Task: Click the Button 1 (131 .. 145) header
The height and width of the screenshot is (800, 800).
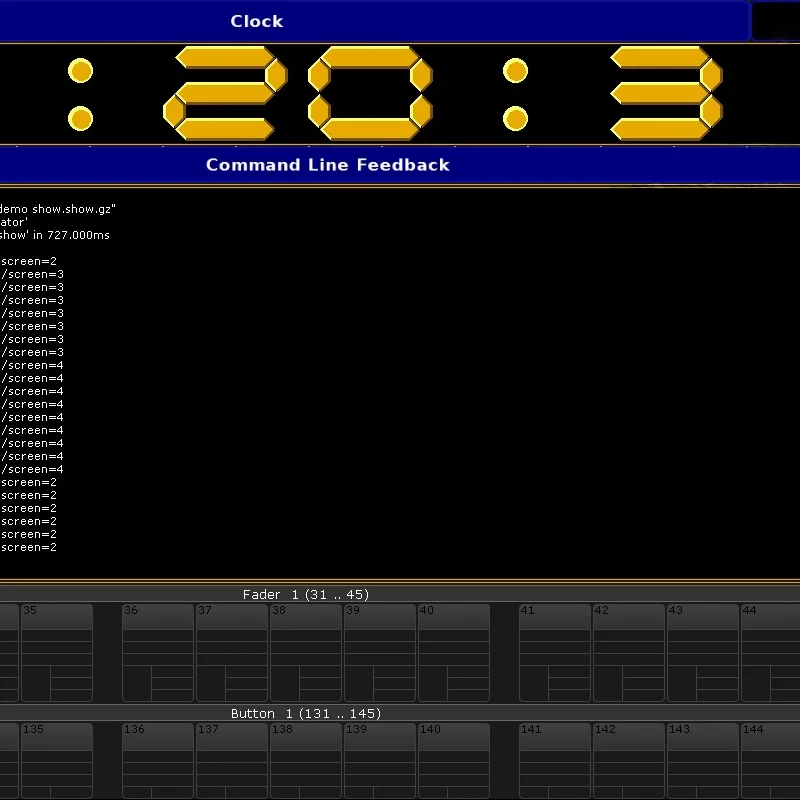Action: [400, 713]
